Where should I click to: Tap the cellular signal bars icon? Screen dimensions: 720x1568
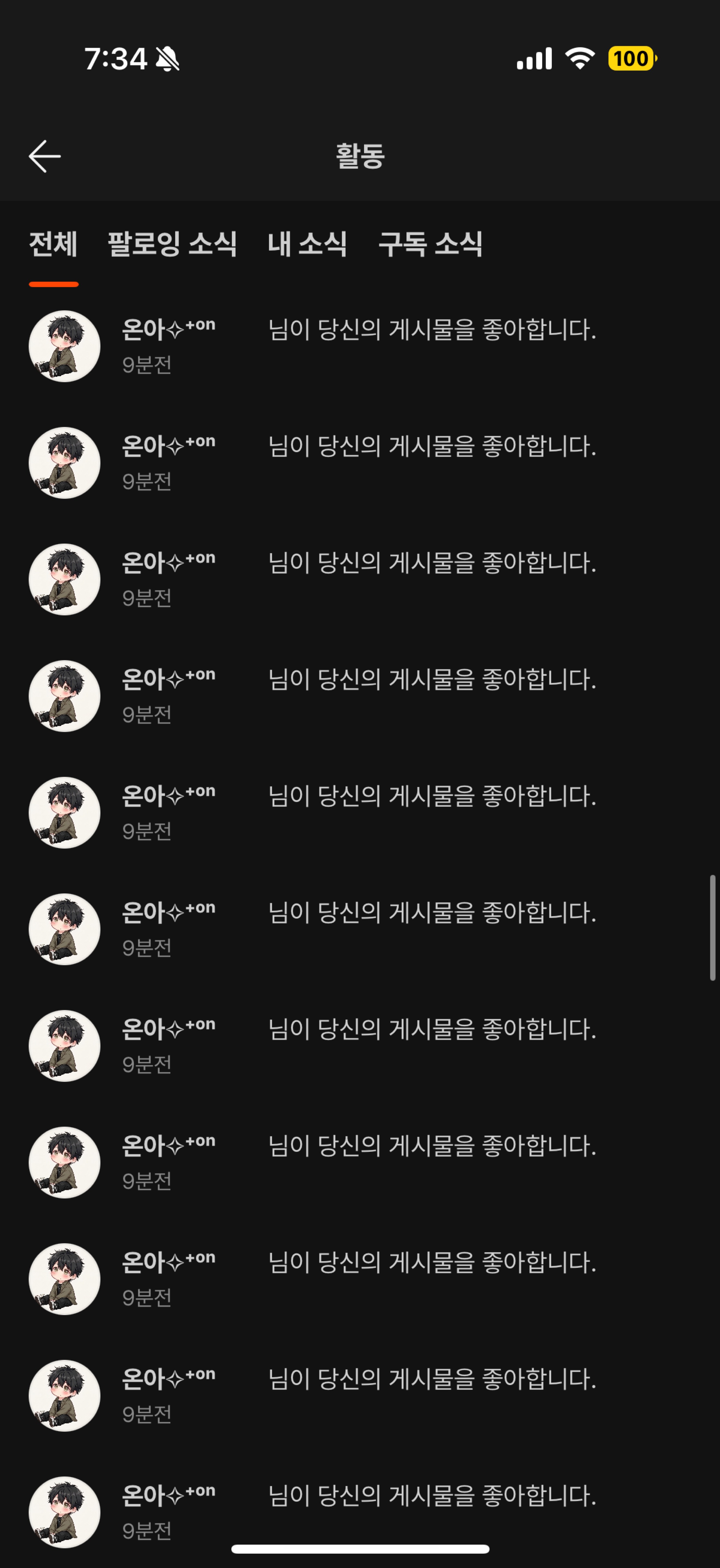click(x=534, y=59)
